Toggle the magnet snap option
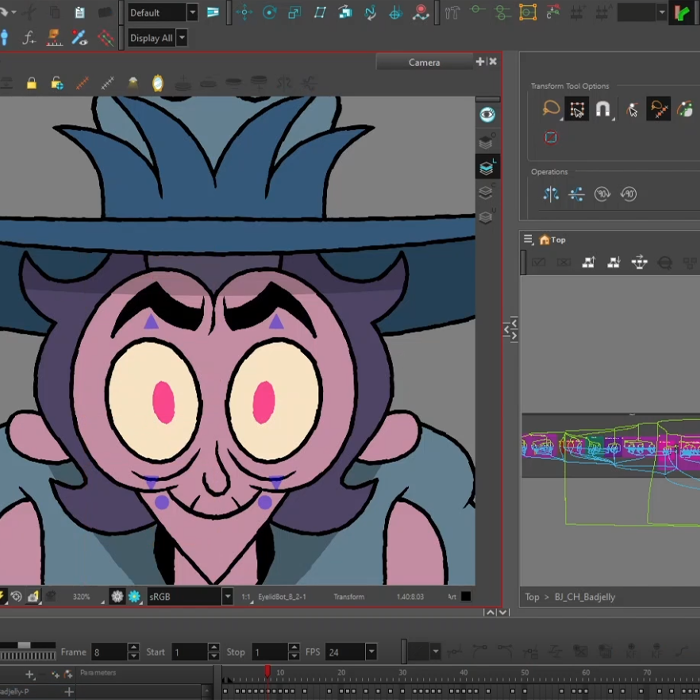Screen dimensions: 700x700 [603, 108]
